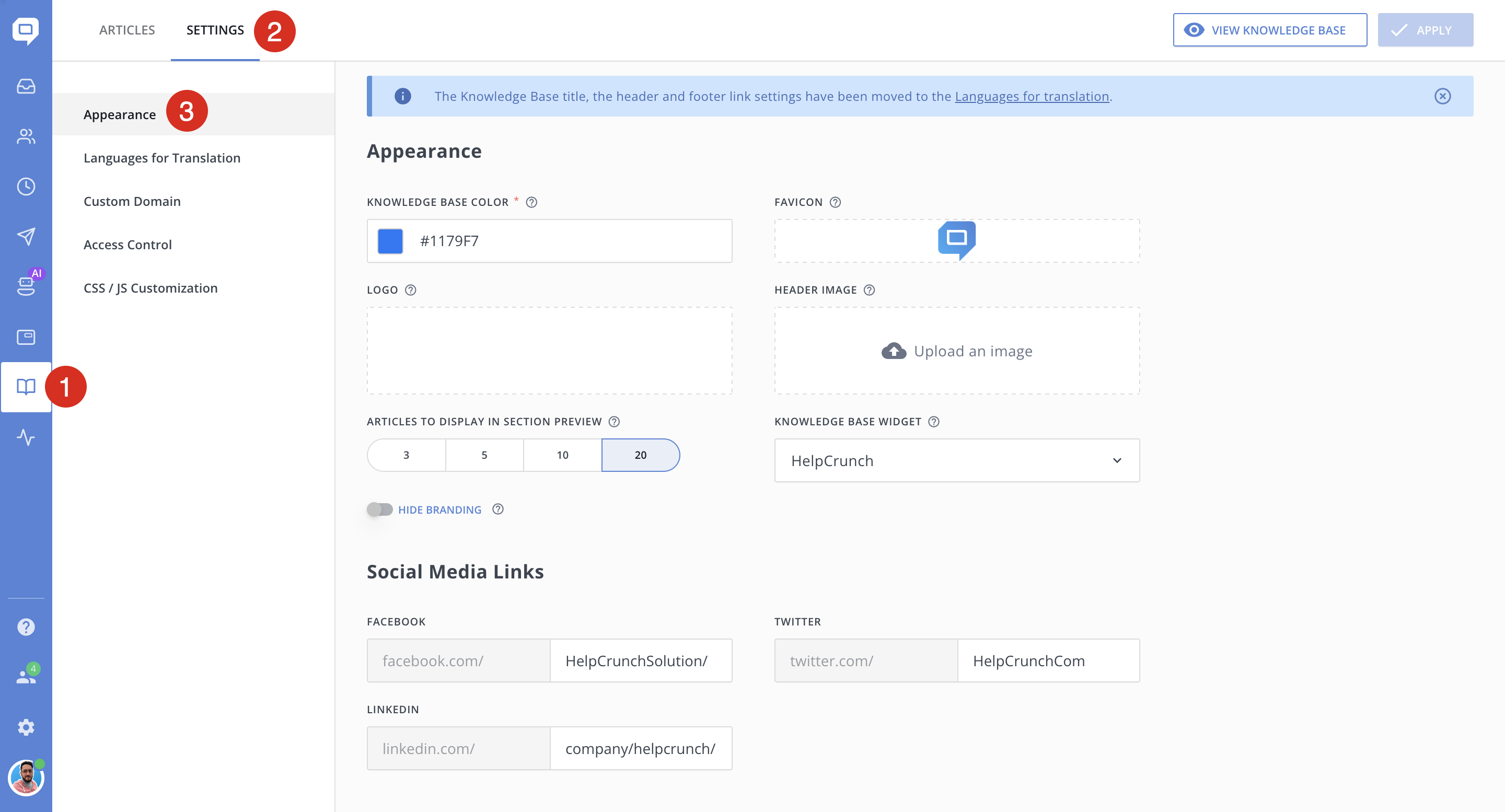Open the Contacts people icon
Image resolution: width=1505 pixels, height=812 pixels.
click(x=26, y=137)
